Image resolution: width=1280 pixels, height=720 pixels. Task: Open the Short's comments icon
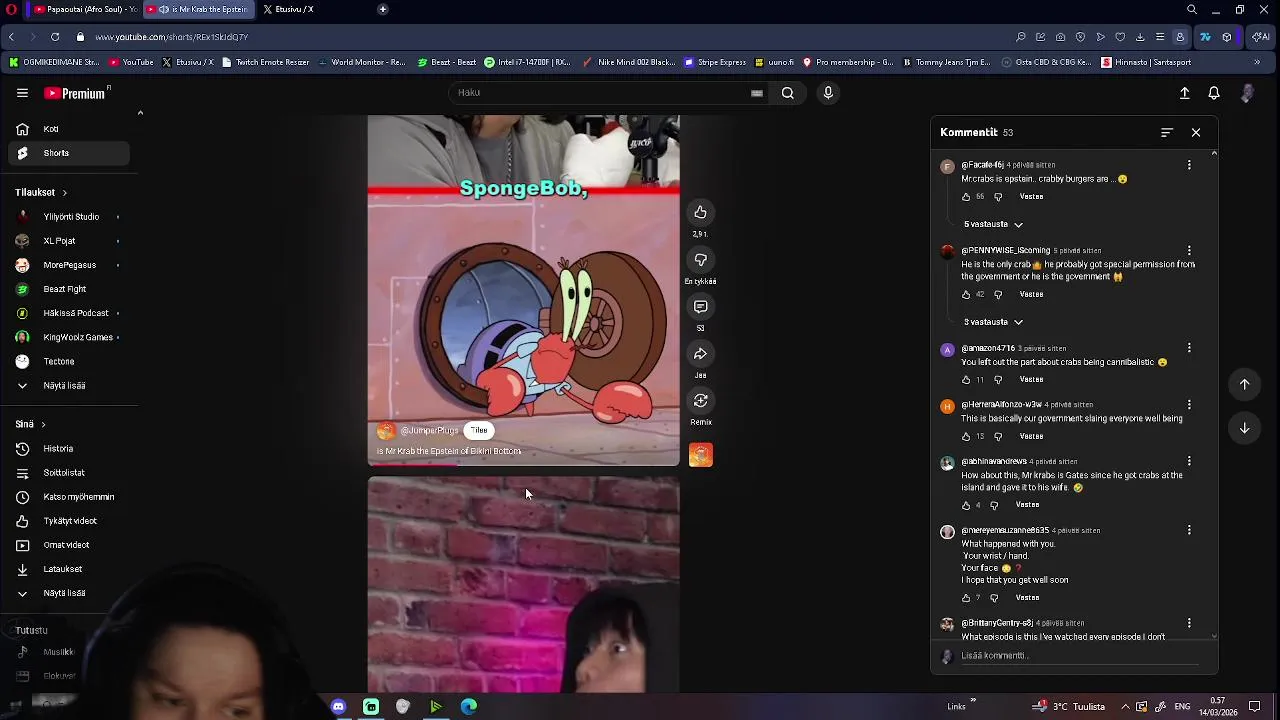[x=700, y=307]
